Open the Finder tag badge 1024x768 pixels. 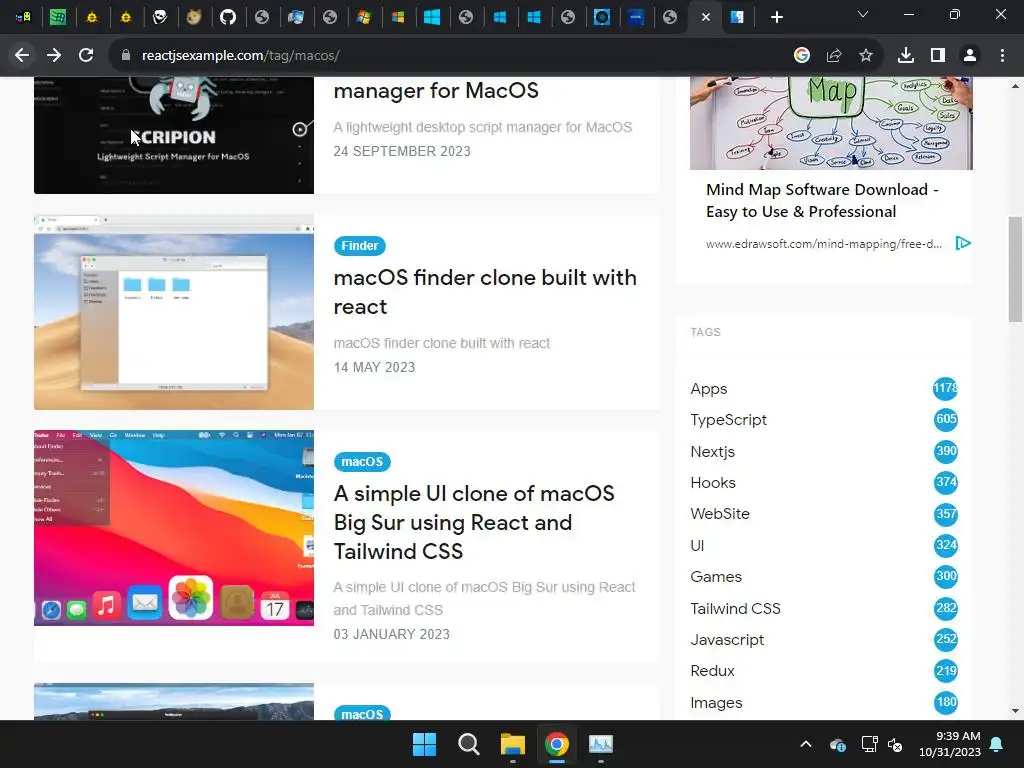coord(360,246)
